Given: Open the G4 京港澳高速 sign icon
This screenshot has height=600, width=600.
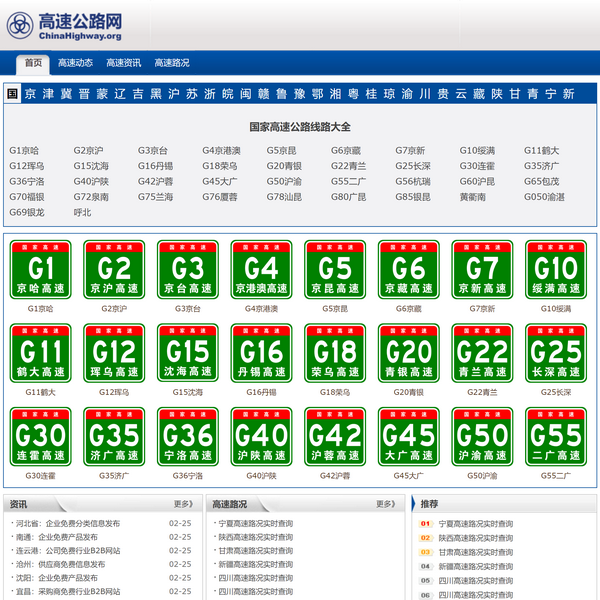Looking at the screenshot, I should coord(261,270).
